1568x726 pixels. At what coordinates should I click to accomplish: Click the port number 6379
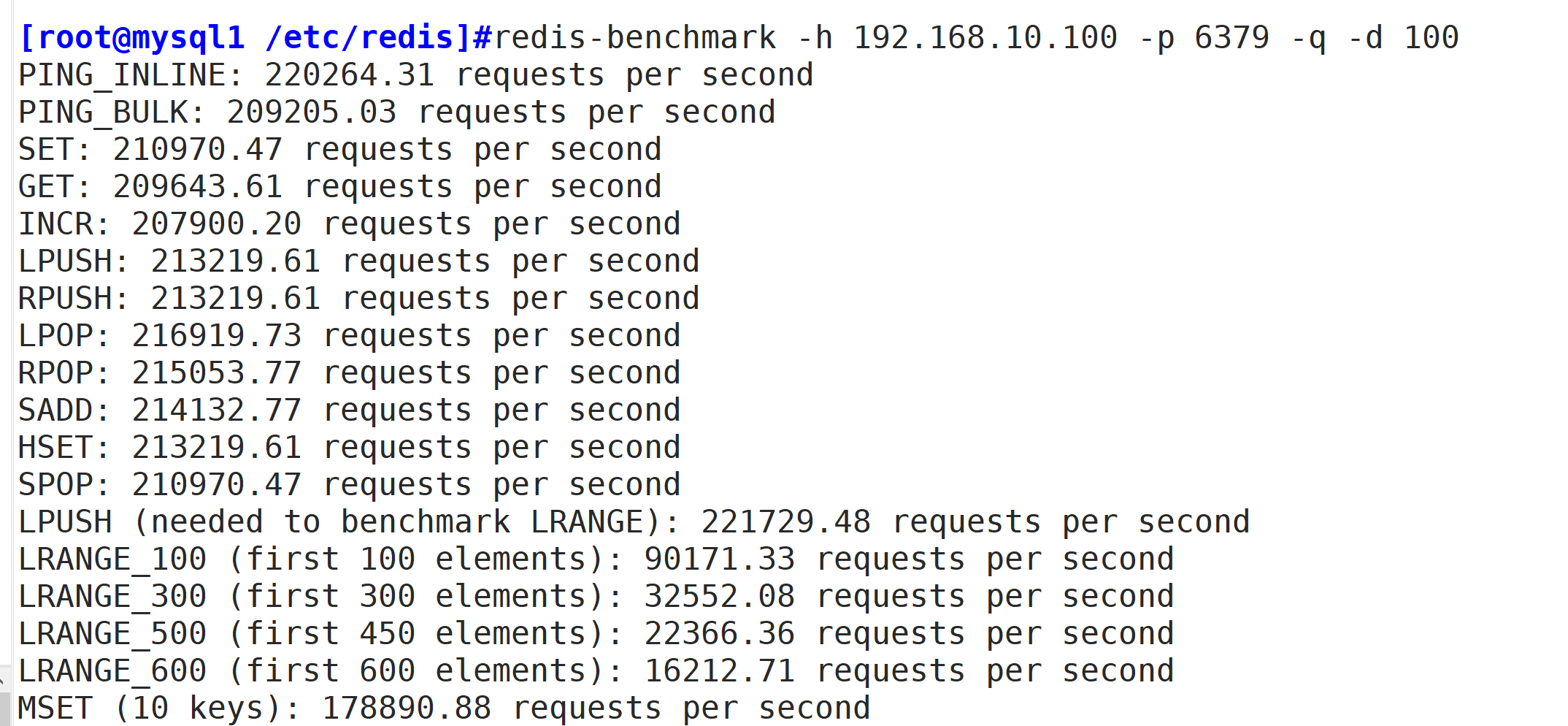(x=1232, y=37)
